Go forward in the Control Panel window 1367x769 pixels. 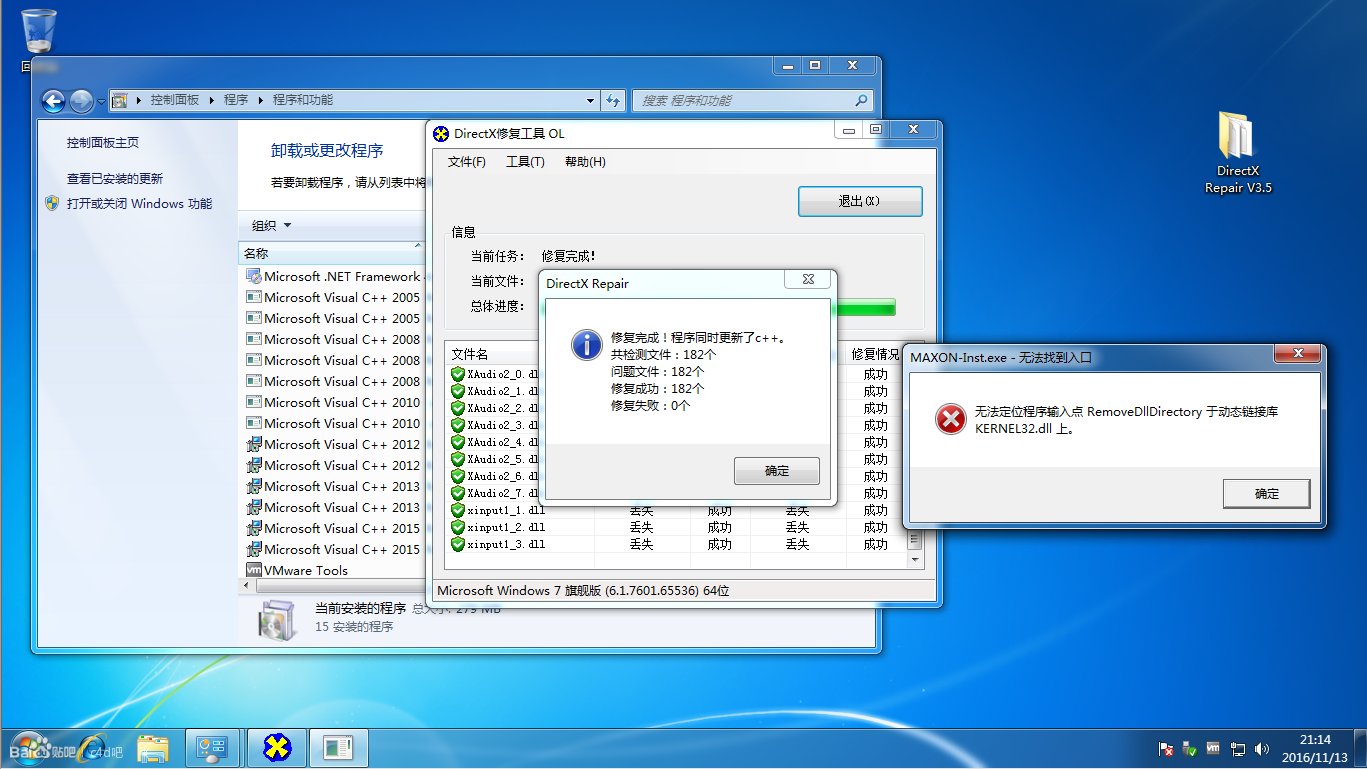(x=81, y=101)
